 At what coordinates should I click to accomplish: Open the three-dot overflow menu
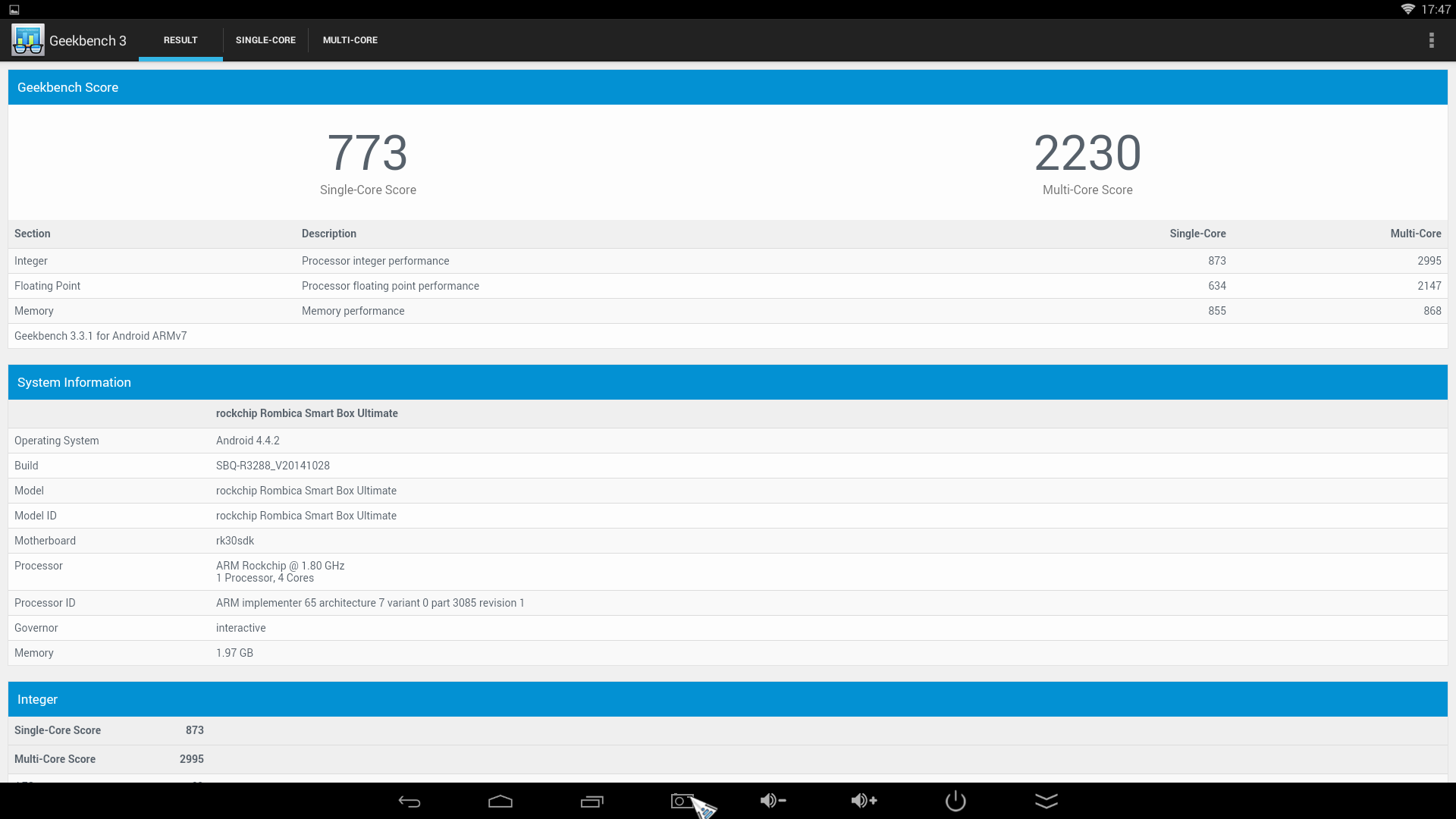pyautogui.click(x=1431, y=40)
